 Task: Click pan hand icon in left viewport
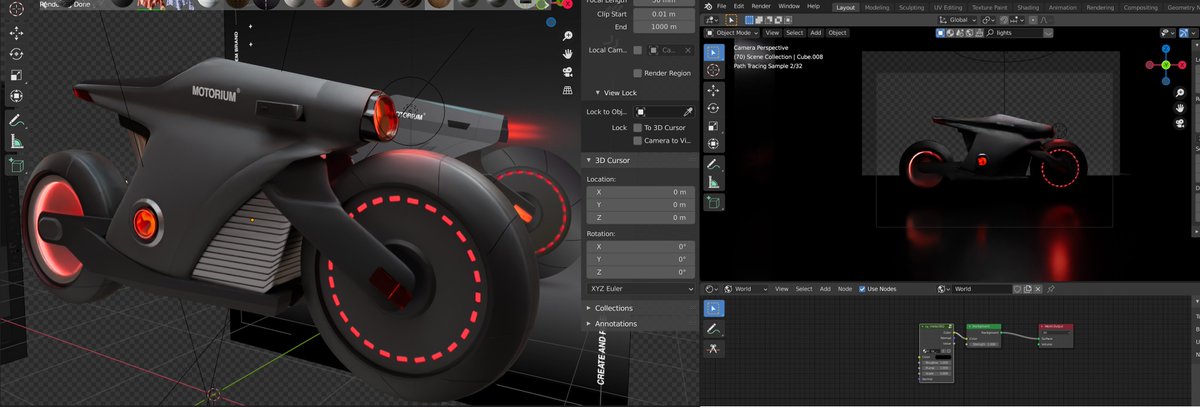[x=567, y=52]
